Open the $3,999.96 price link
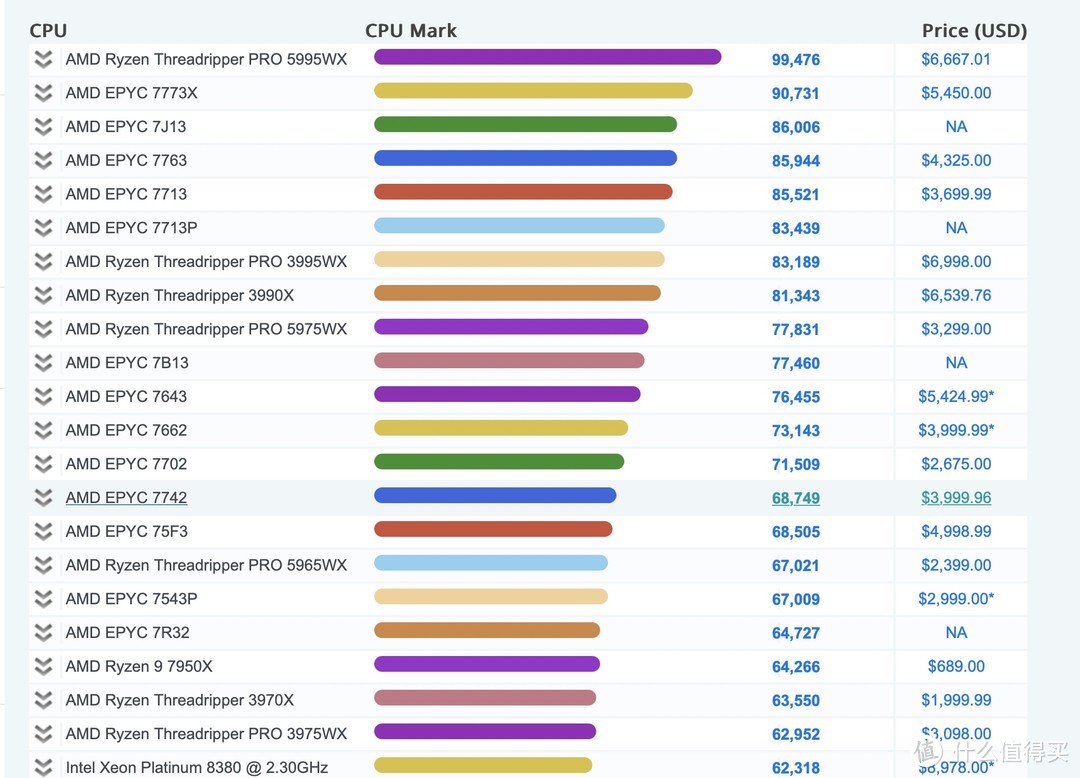This screenshot has height=778, width=1080. (x=955, y=497)
